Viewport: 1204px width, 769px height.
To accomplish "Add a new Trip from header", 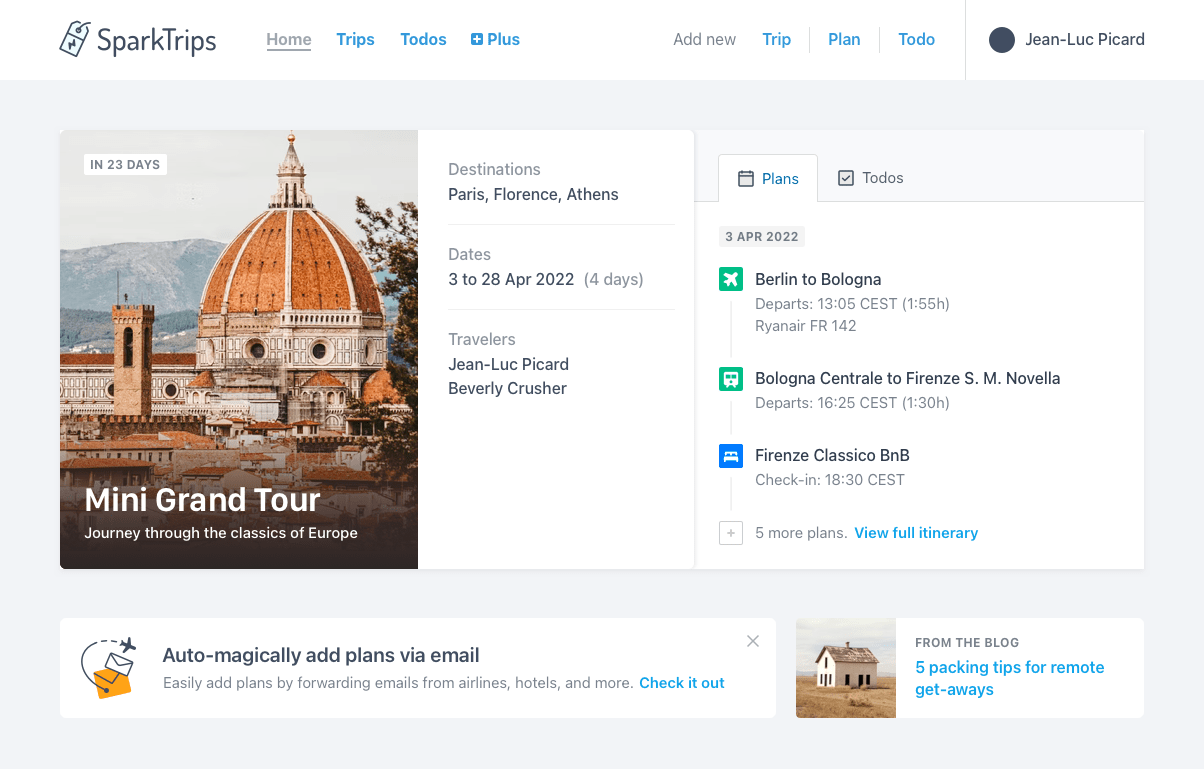I will (x=776, y=40).
